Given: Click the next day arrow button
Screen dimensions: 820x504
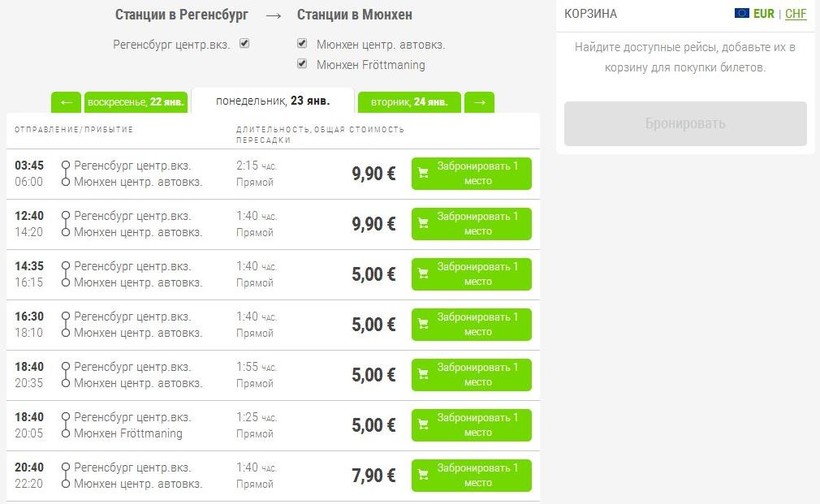Looking at the screenshot, I should point(479,102).
